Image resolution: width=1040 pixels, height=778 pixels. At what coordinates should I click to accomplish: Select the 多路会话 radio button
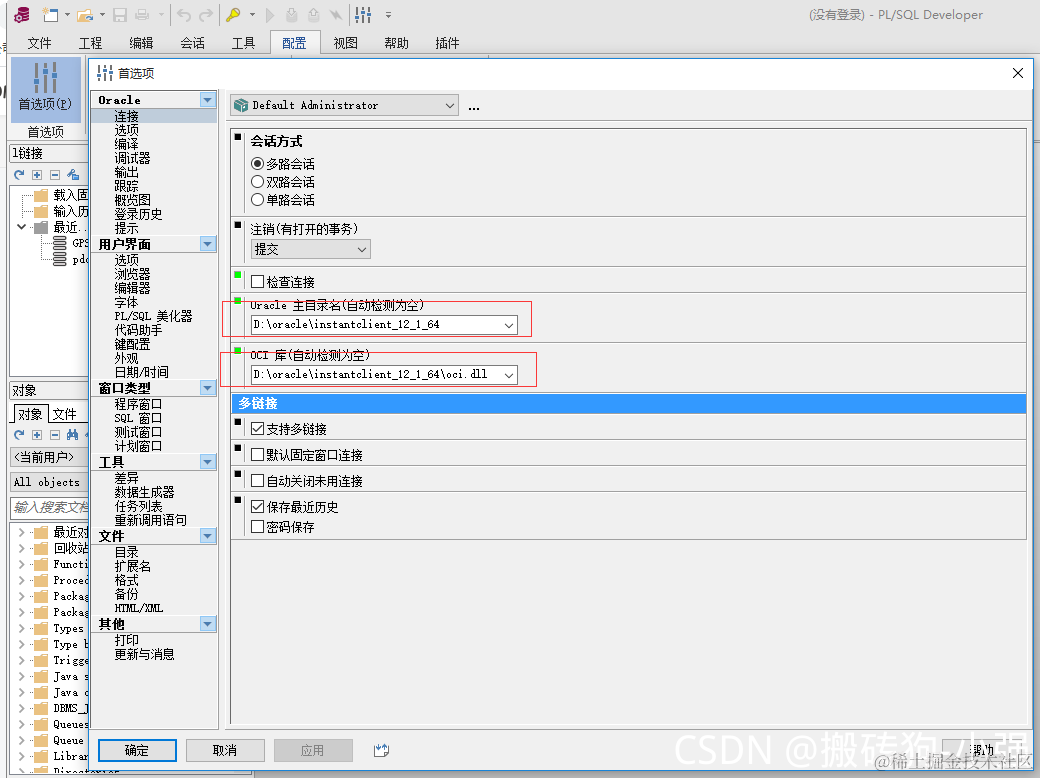tap(257, 163)
